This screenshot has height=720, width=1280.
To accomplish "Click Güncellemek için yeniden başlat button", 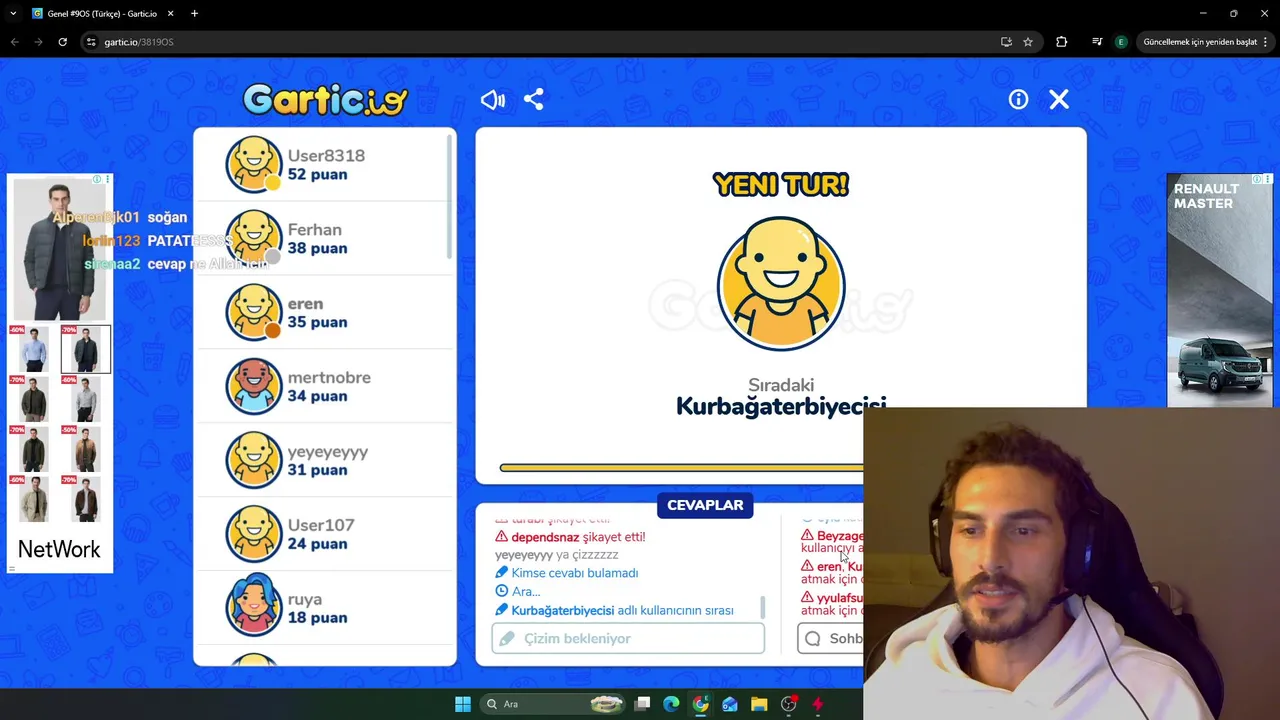I will 1200,42.
